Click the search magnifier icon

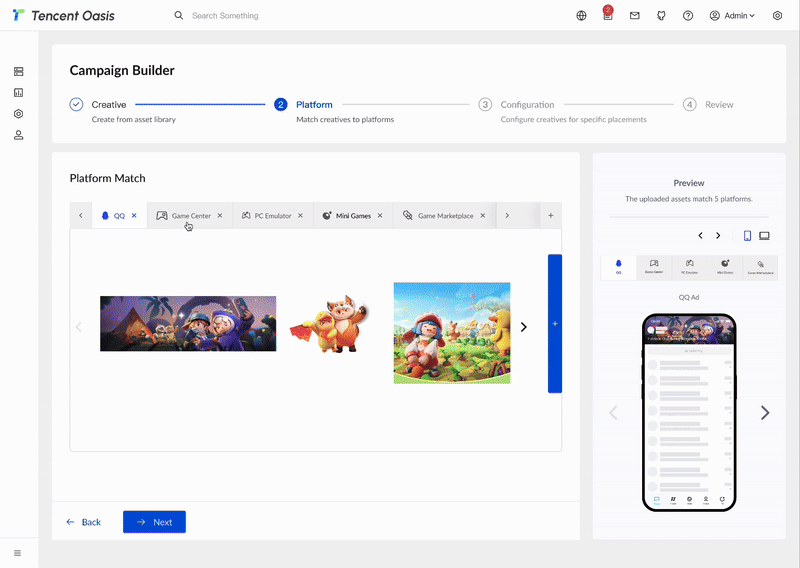click(179, 15)
